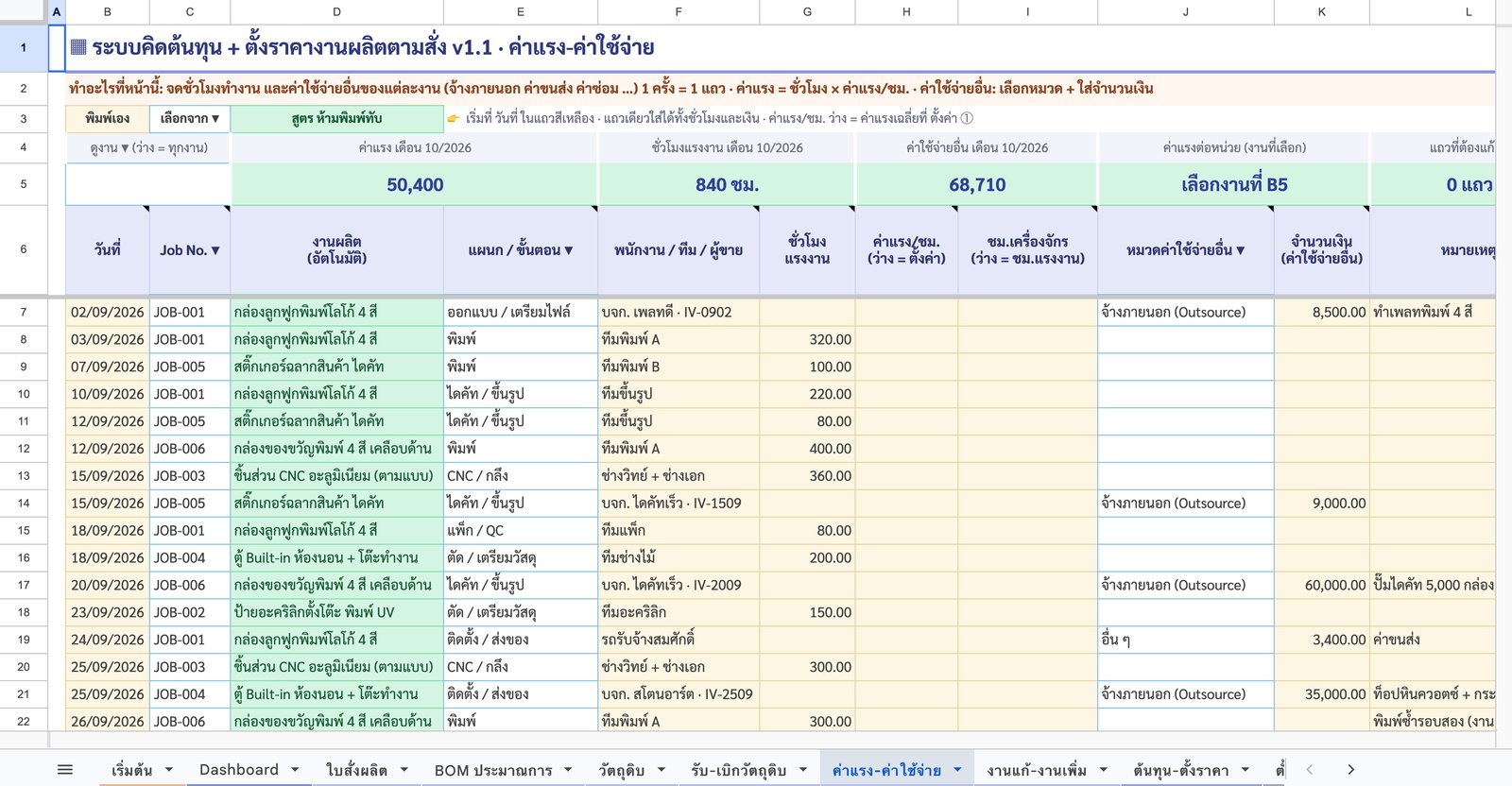1512x786 pixels.
Task: Click the ทีมพิมพ์ B staff cell
Action: coord(679,367)
